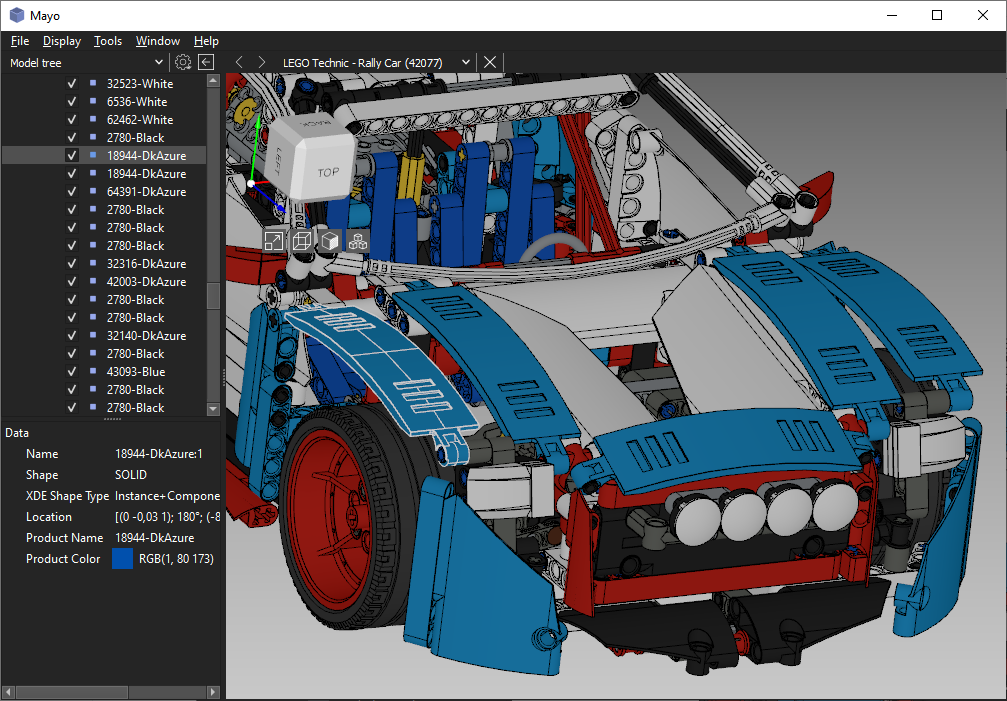
Task: Click the fit-all view icon
Action: point(274,241)
